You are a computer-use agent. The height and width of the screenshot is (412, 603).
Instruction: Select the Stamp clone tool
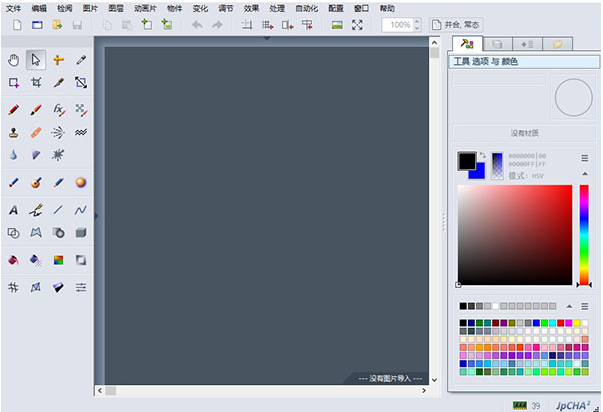coord(14,132)
